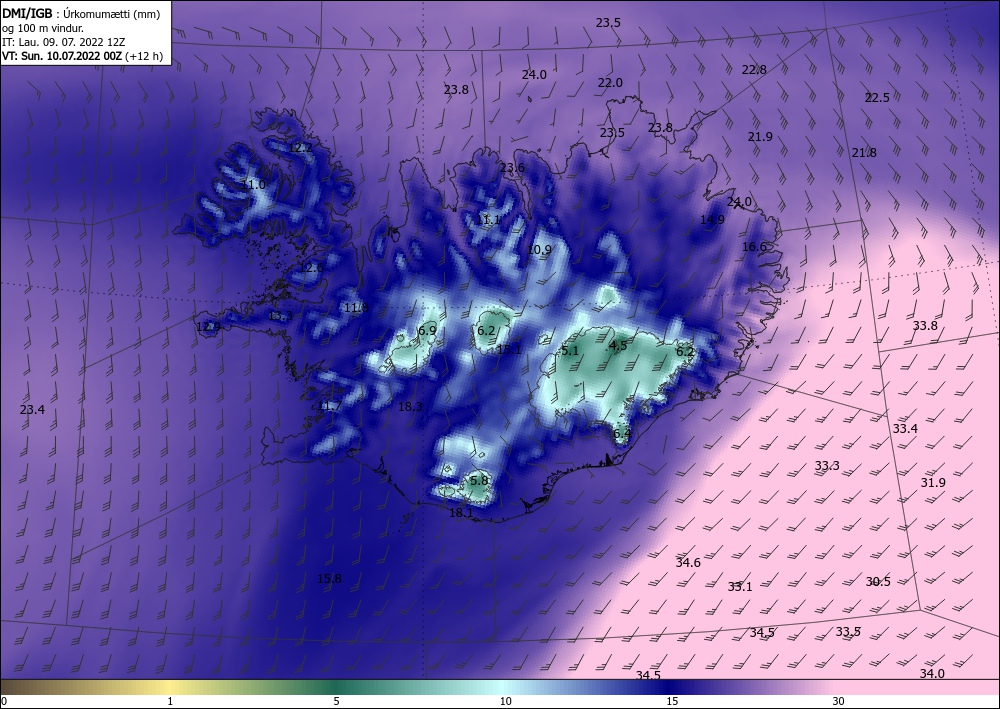
Task: Click the 22.5 value on the map
Action: click(877, 98)
